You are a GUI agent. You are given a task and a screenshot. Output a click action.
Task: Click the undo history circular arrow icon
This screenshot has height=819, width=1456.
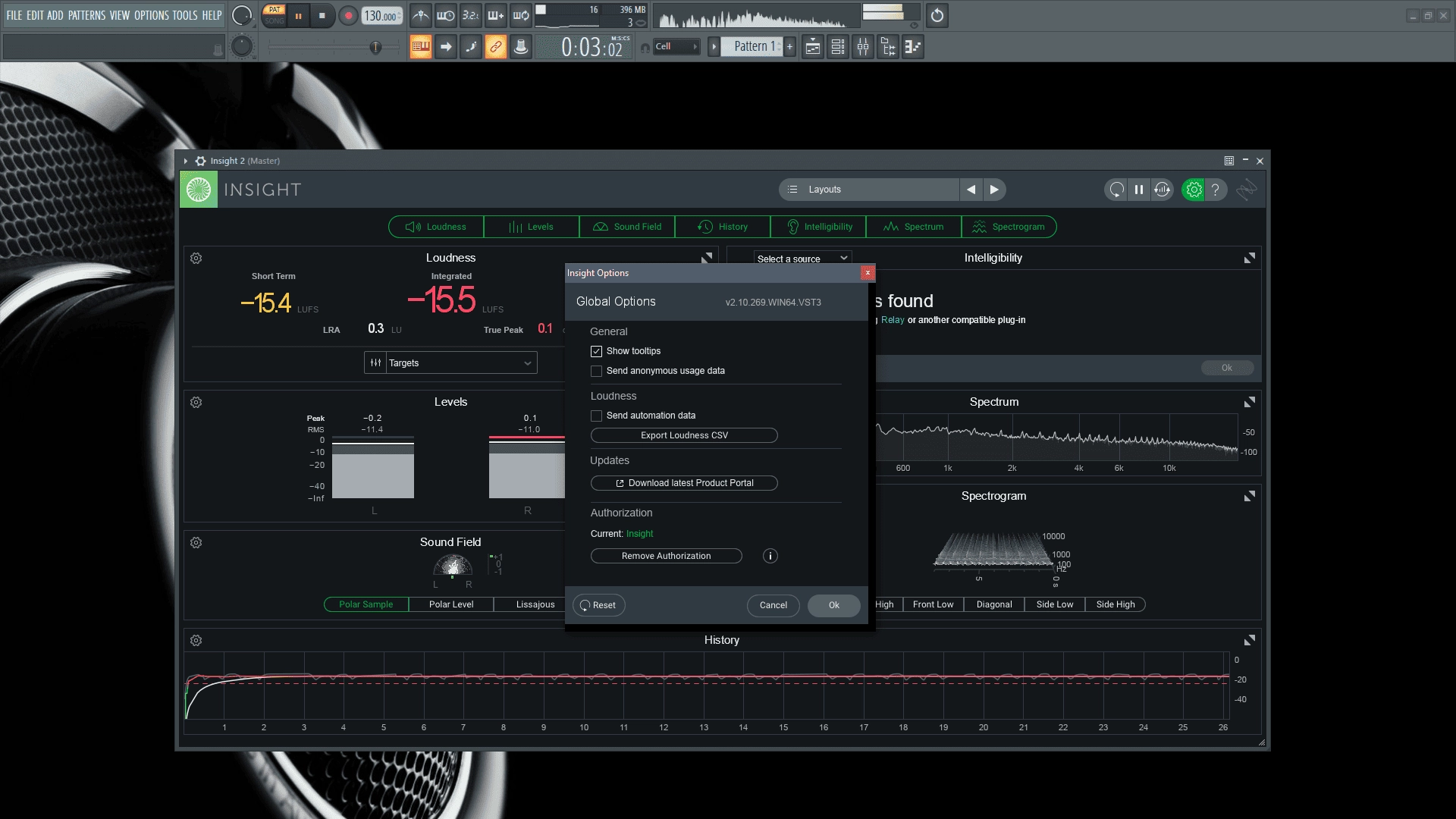tap(937, 15)
